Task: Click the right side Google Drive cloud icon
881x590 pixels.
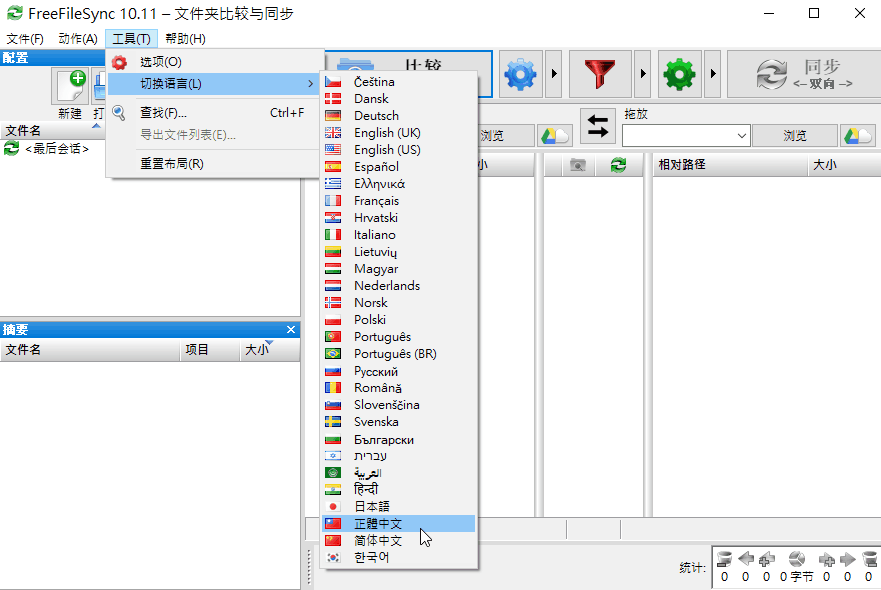Action: [858, 135]
